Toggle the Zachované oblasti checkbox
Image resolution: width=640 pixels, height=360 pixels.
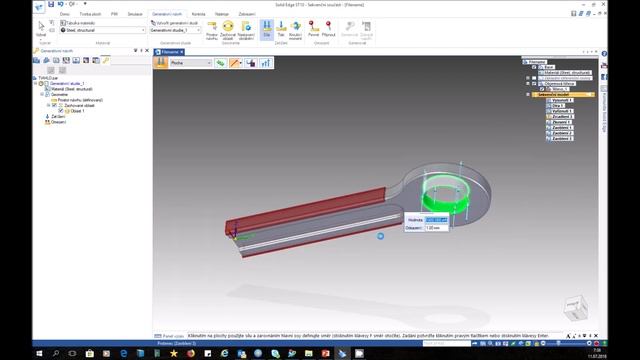pyautogui.click(x=54, y=105)
